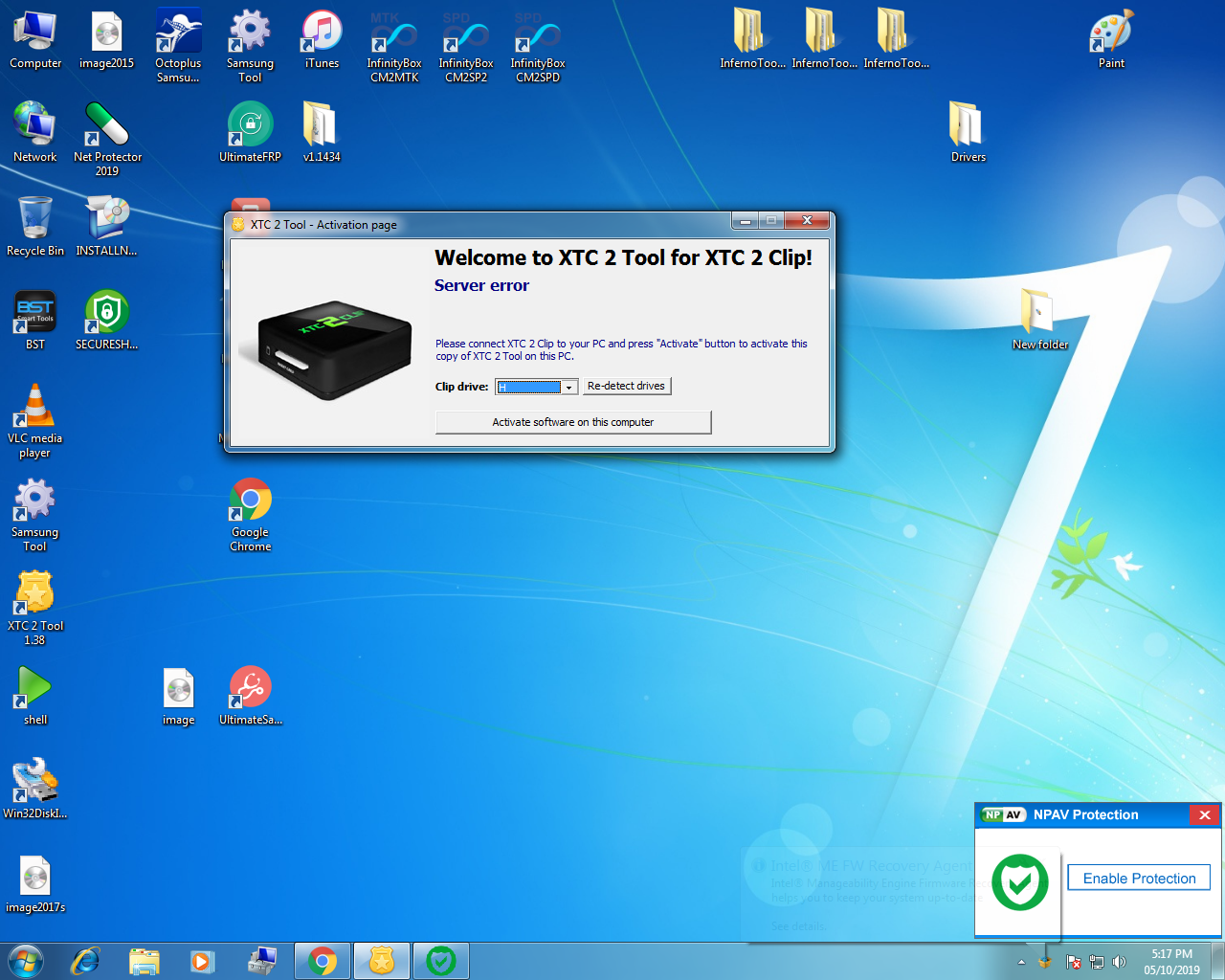Launch Octoplus Samsung shortcut
The width and height of the screenshot is (1225, 980).
178,46
